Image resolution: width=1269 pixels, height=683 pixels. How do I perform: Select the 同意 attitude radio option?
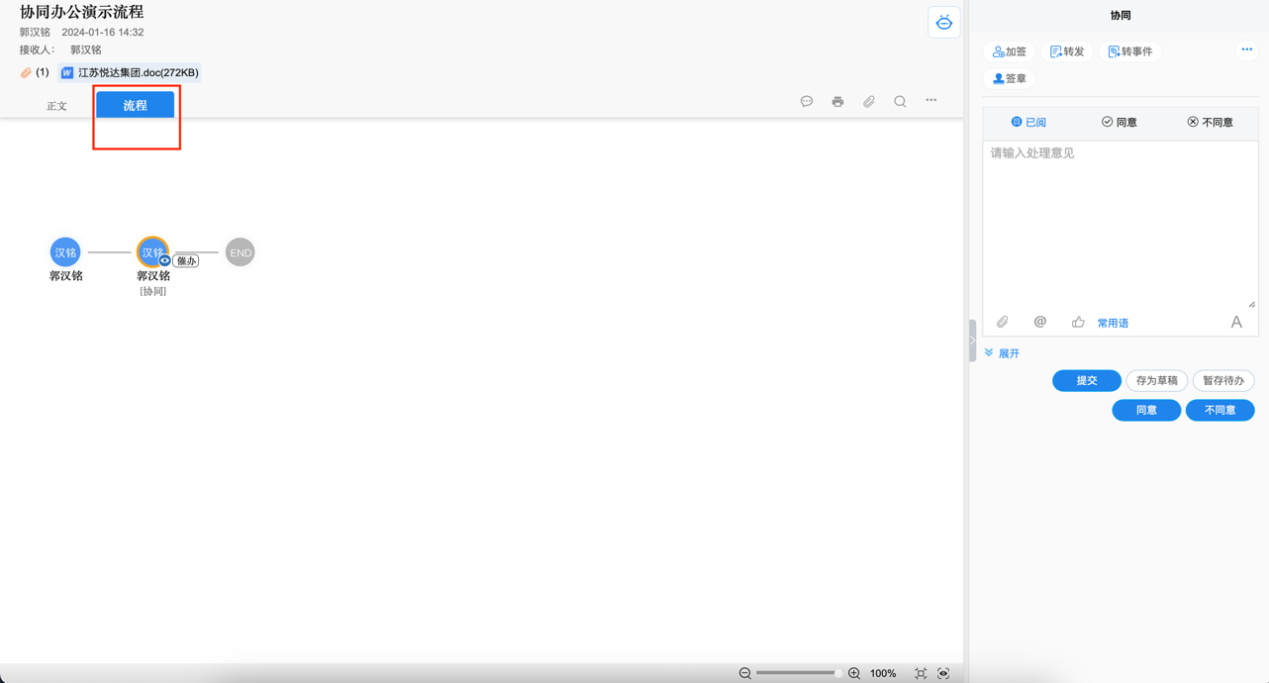pyautogui.click(x=1119, y=122)
